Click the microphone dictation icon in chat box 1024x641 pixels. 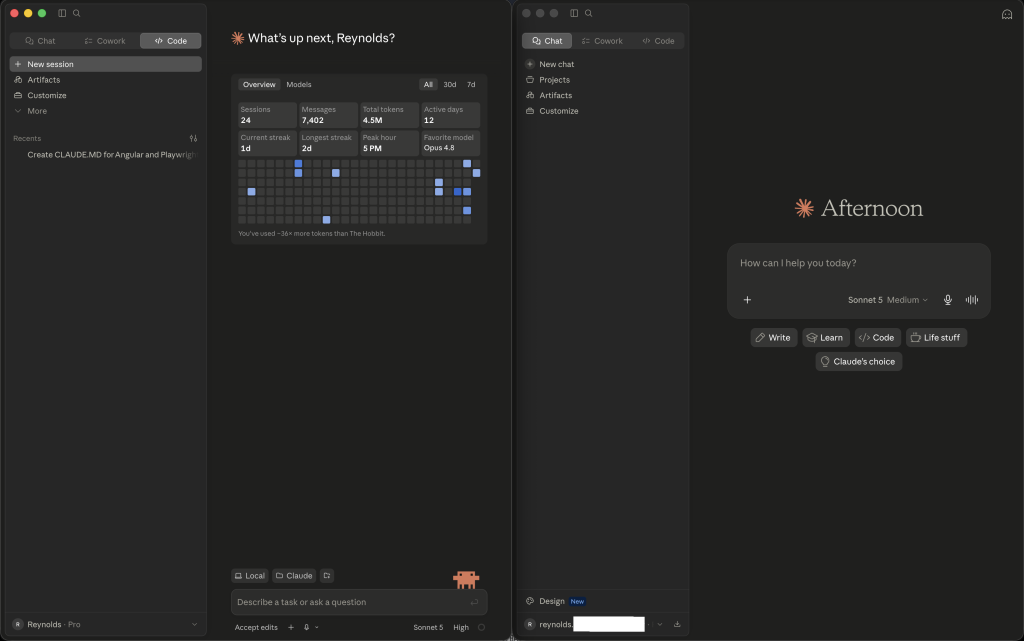click(948, 300)
